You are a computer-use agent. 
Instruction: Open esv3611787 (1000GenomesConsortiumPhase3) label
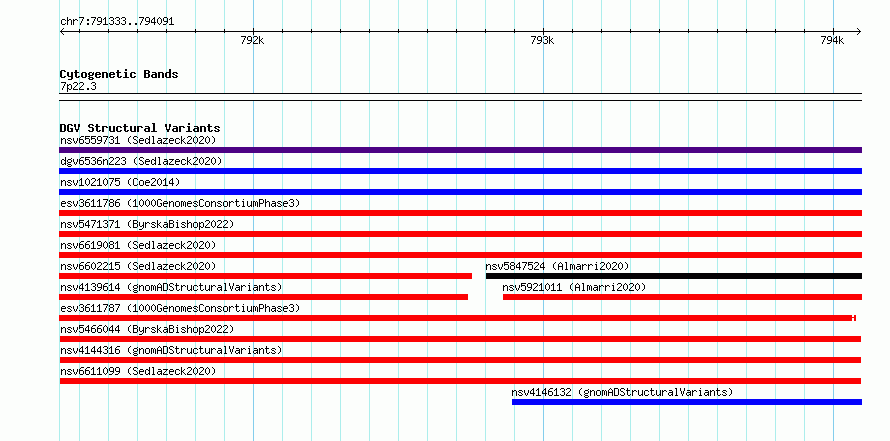[x=180, y=308]
